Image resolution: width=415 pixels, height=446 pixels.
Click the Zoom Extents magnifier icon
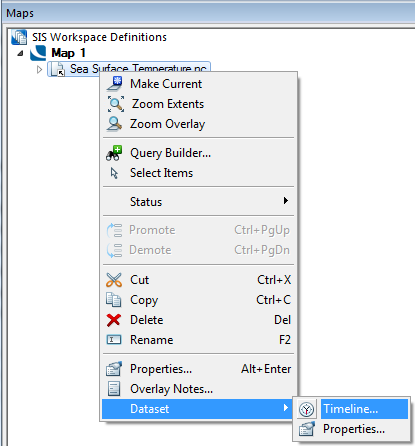[x=115, y=104]
